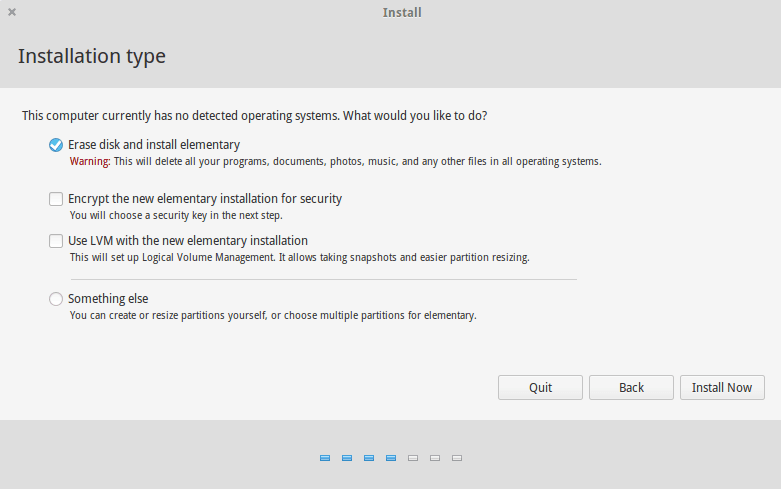Click the last empty progress step indicator

(457, 458)
